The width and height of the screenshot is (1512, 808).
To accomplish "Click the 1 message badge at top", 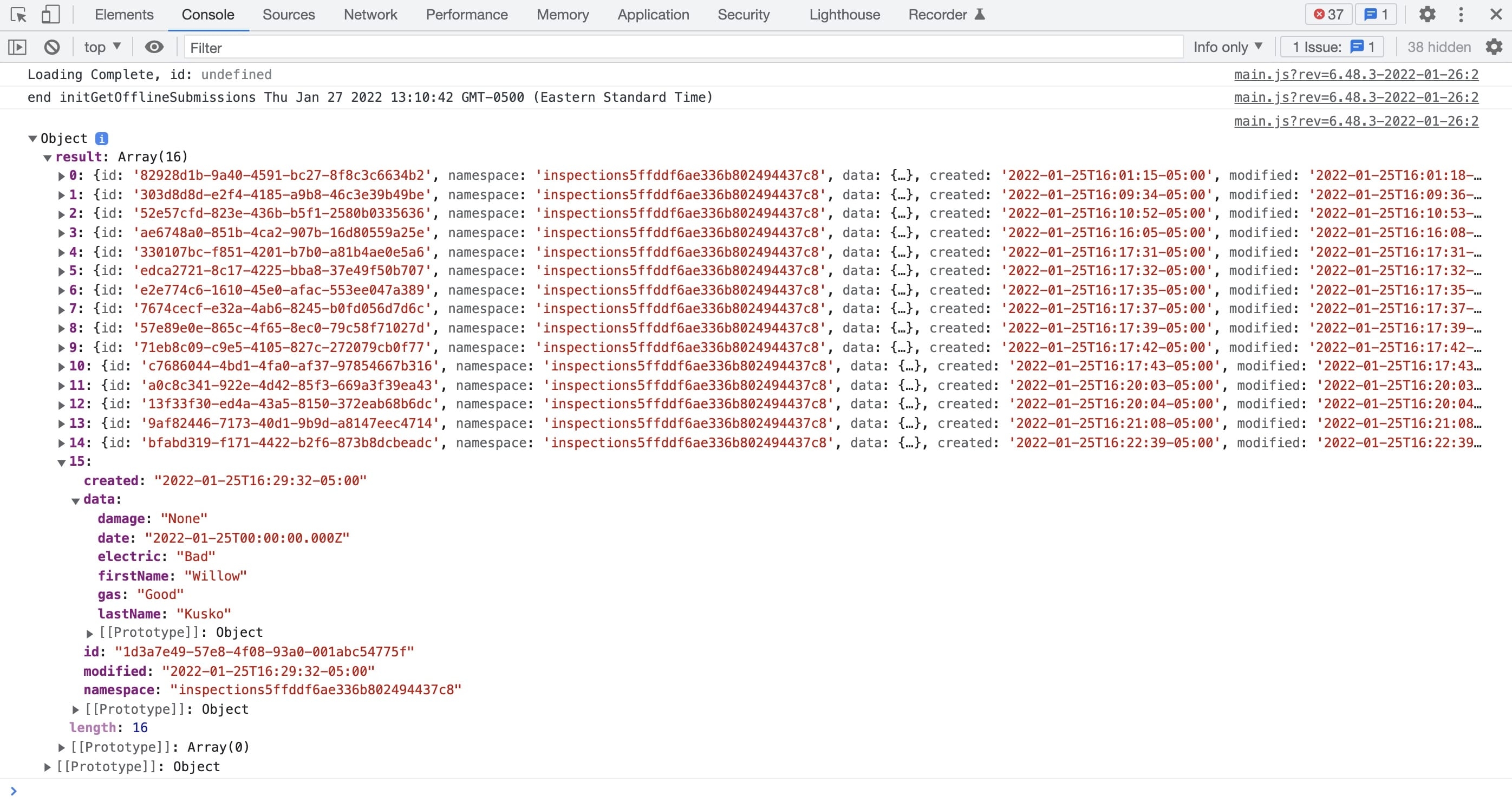I will (x=1375, y=15).
